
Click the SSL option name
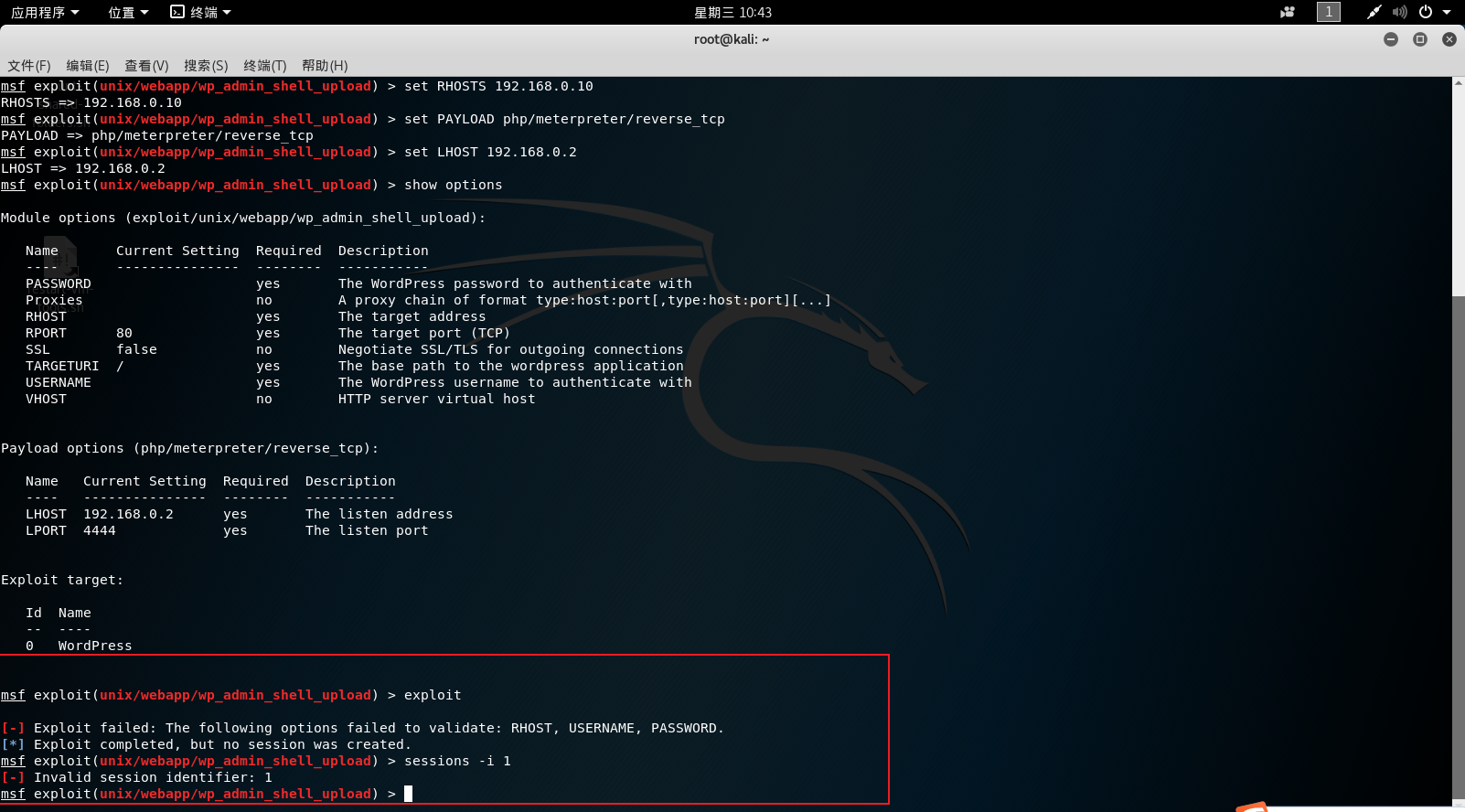click(x=37, y=349)
